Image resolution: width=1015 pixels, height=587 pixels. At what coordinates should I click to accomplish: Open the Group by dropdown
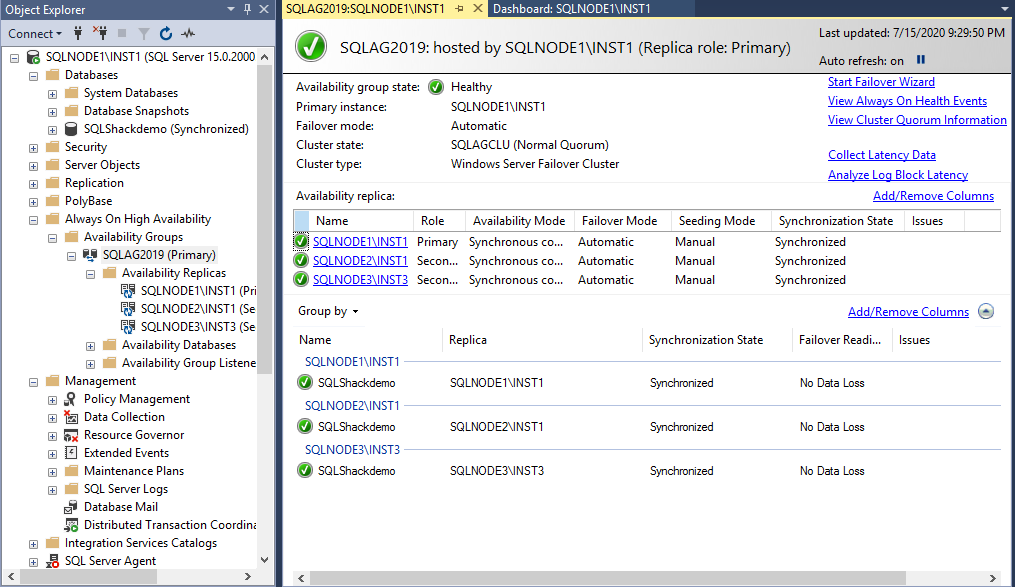[x=328, y=311]
